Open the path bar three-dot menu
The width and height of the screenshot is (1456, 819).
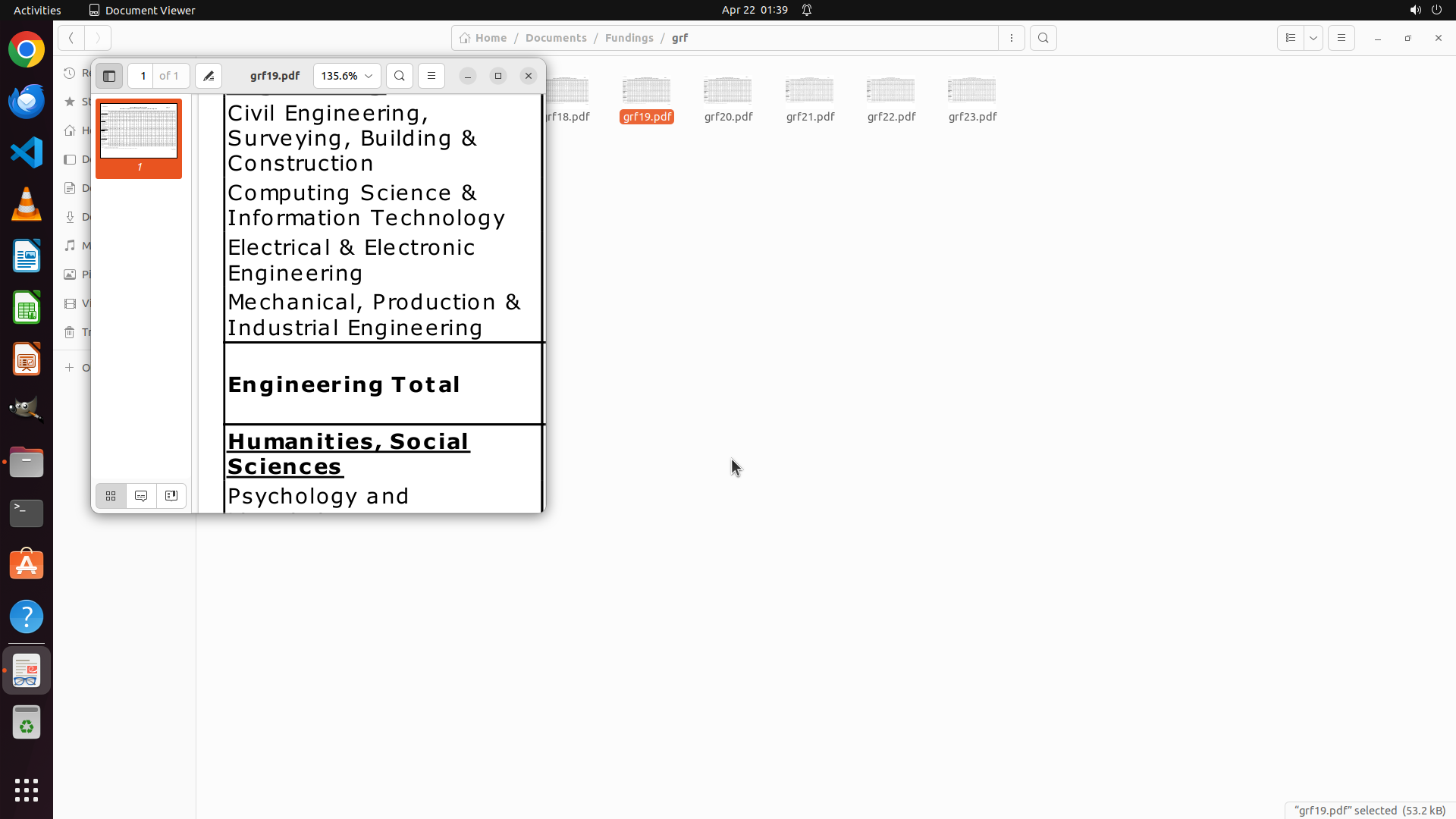(1012, 38)
